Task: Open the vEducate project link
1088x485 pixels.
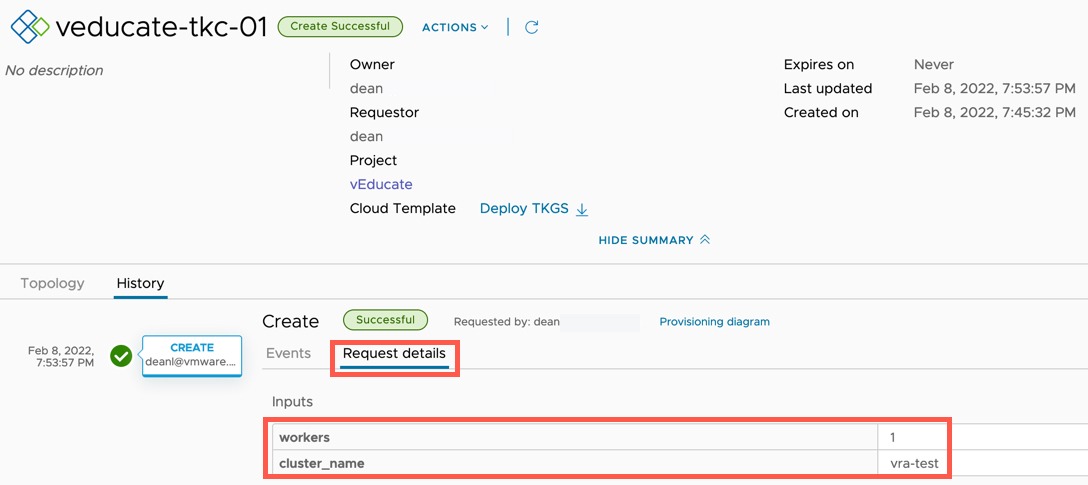Action: click(381, 185)
